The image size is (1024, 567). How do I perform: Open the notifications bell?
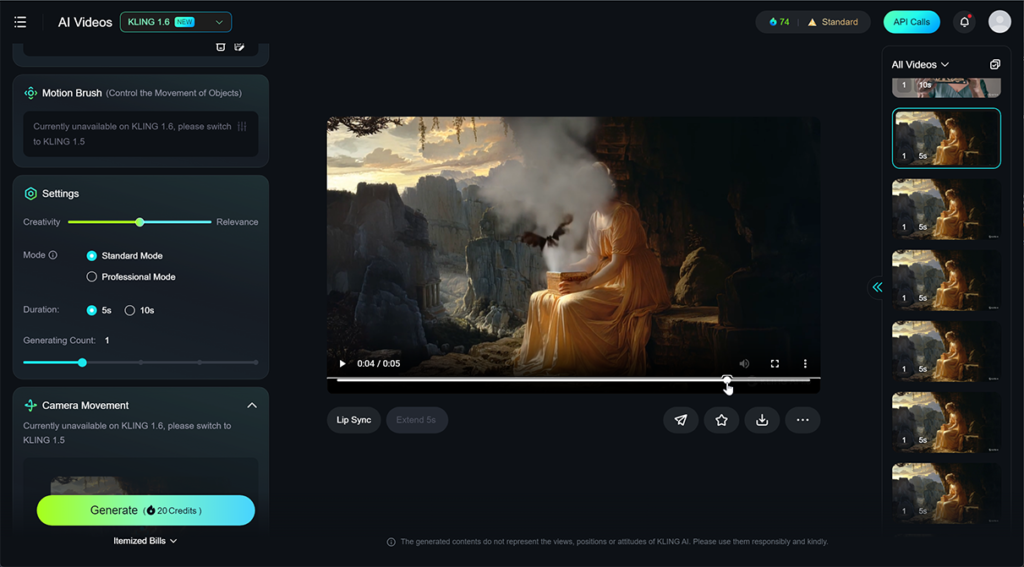965,22
